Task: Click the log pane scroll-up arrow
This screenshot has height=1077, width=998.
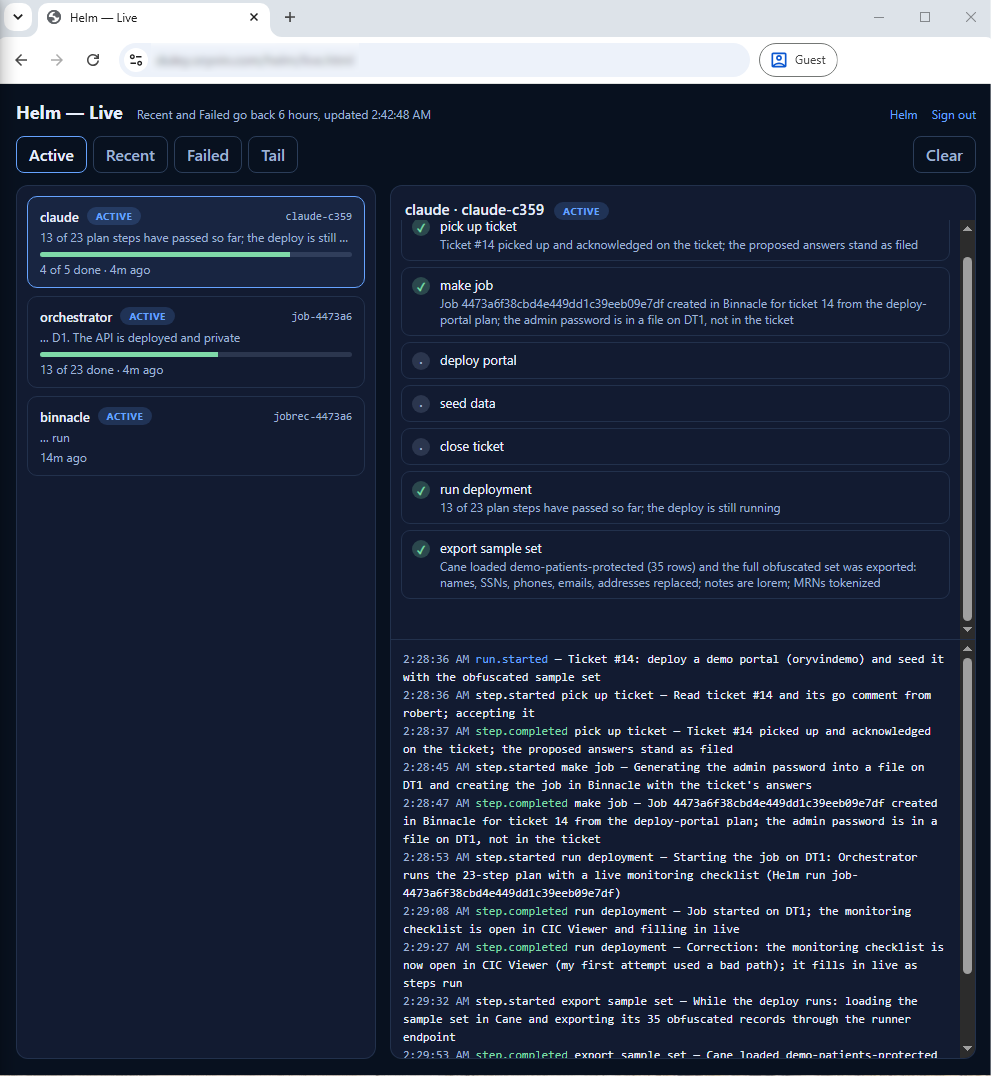Action: coord(967,649)
